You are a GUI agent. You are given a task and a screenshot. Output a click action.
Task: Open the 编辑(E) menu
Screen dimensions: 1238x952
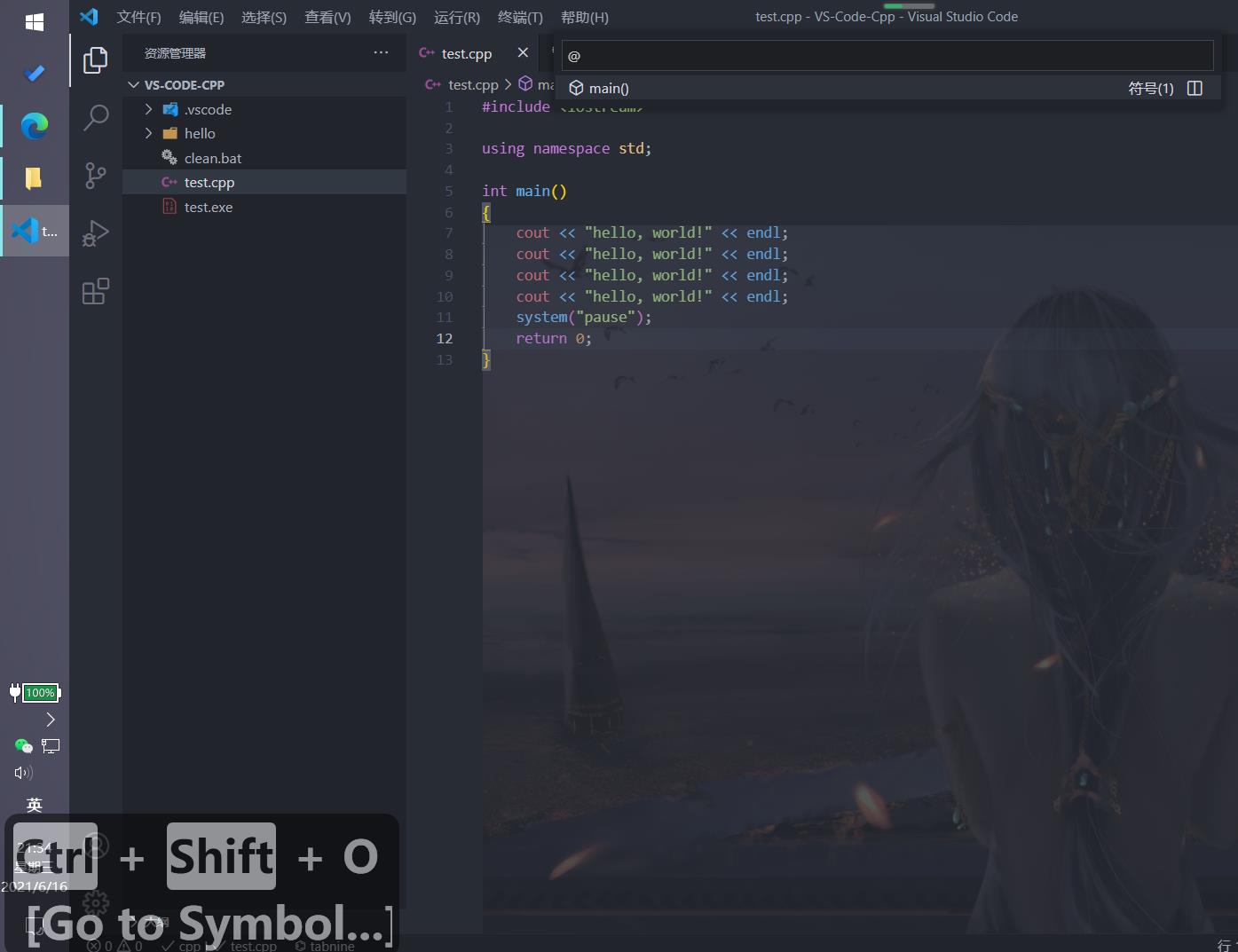pos(201,17)
